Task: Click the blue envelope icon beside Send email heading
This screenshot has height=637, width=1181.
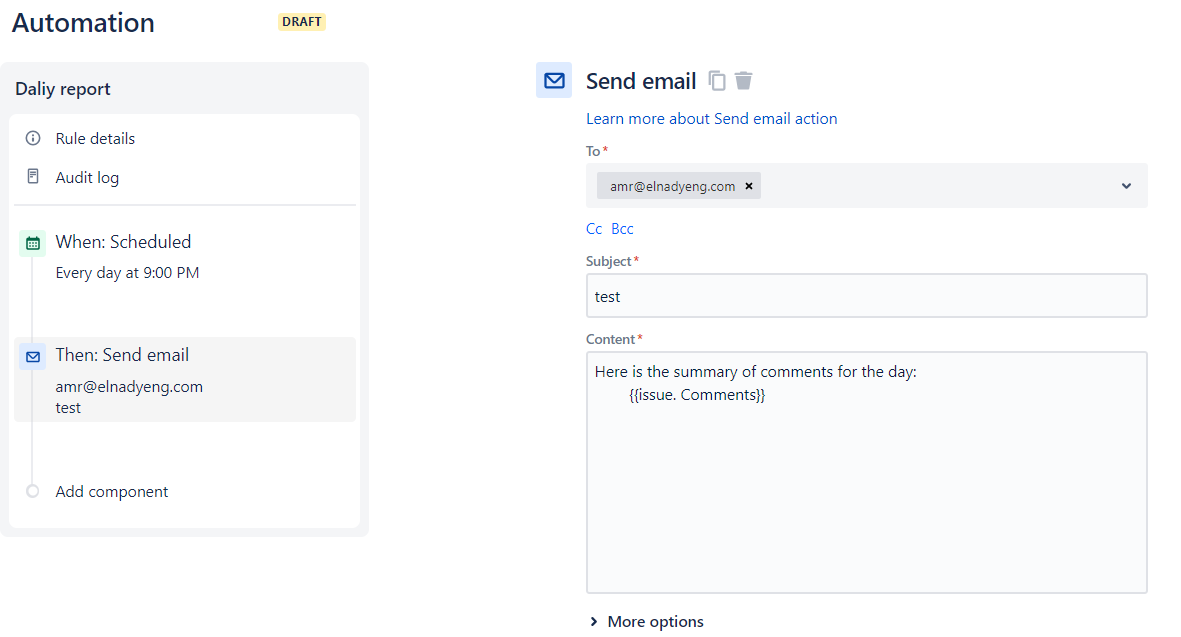Action: tap(554, 80)
